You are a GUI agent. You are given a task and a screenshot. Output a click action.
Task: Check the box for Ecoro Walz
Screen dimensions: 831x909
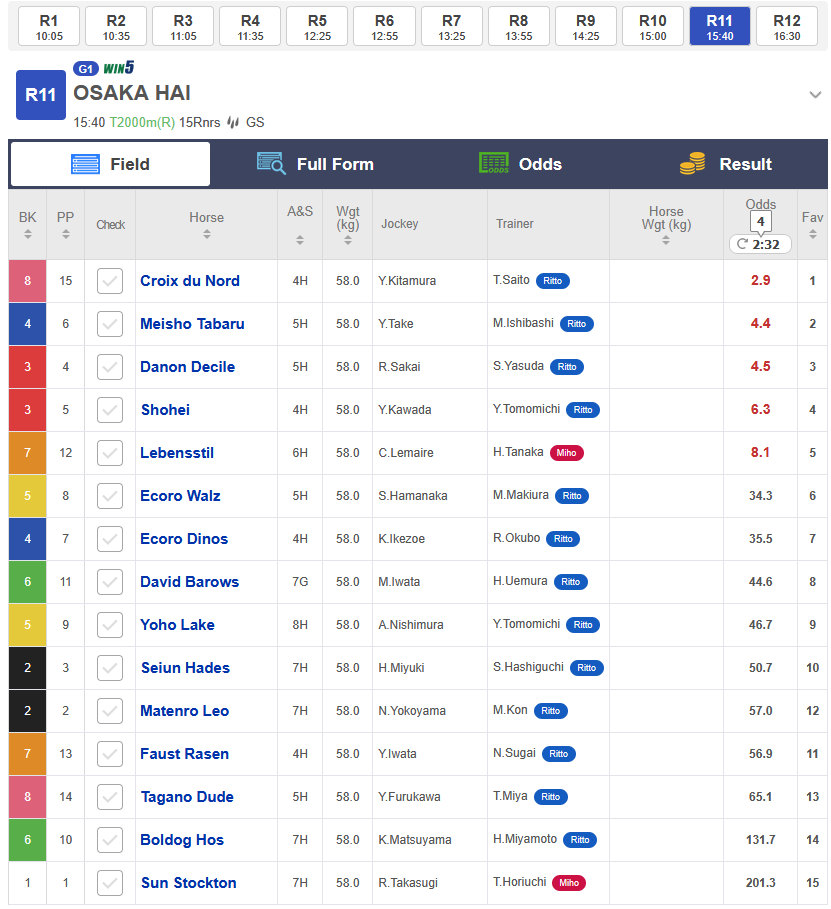coord(110,496)
